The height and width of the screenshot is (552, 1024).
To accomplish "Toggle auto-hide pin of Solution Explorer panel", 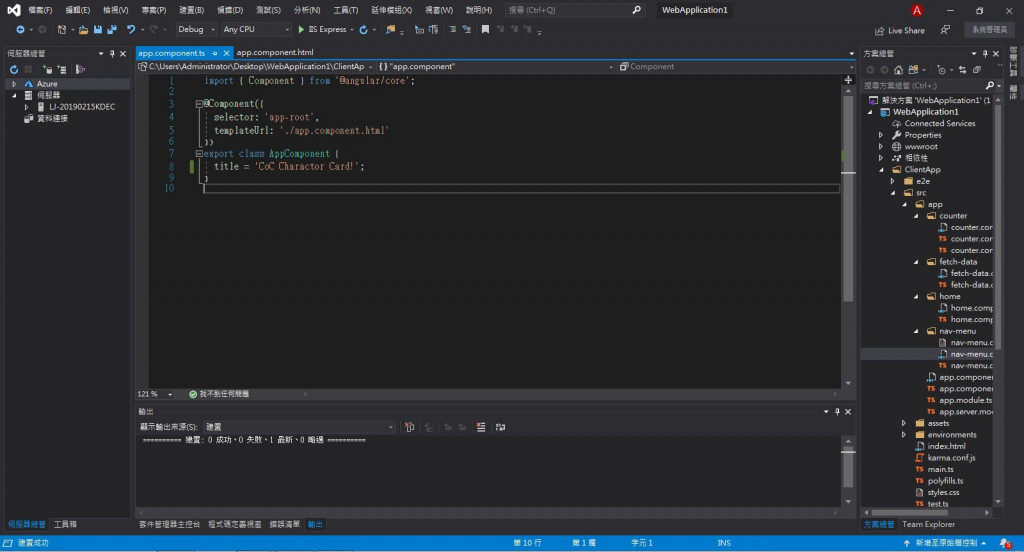I will (985, 54).
